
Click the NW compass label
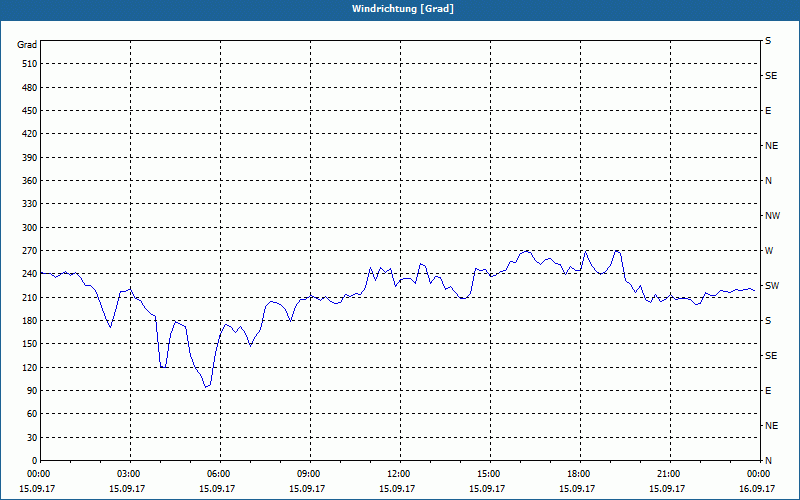[772, 216]
